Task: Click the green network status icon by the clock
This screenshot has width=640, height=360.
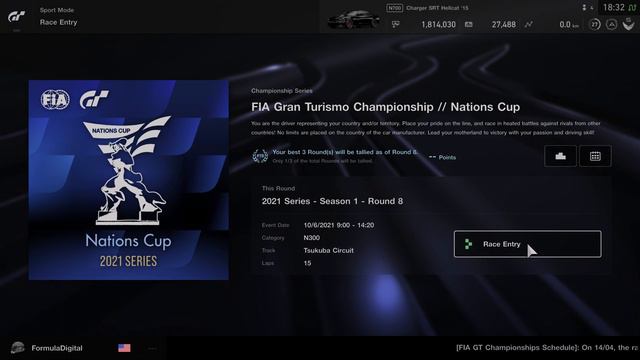Action: click(632, 8)
